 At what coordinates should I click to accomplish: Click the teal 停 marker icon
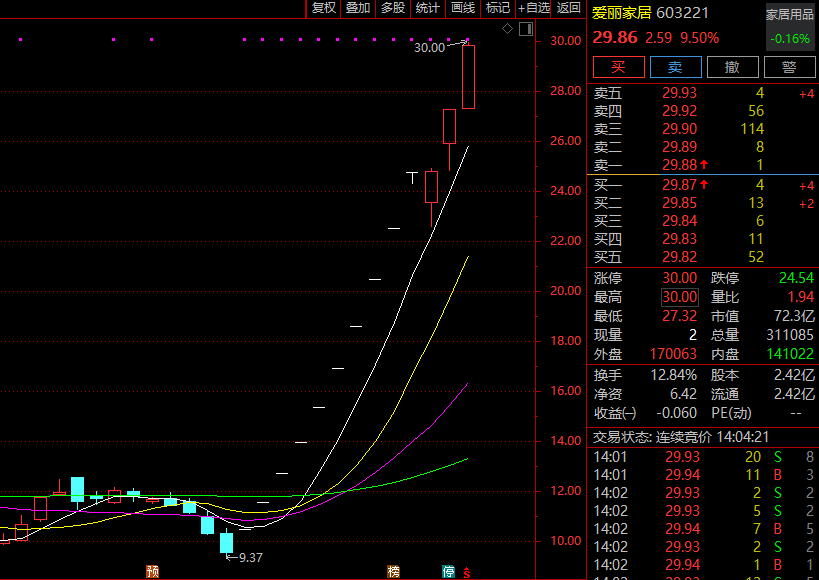click(x=448, y=571)
